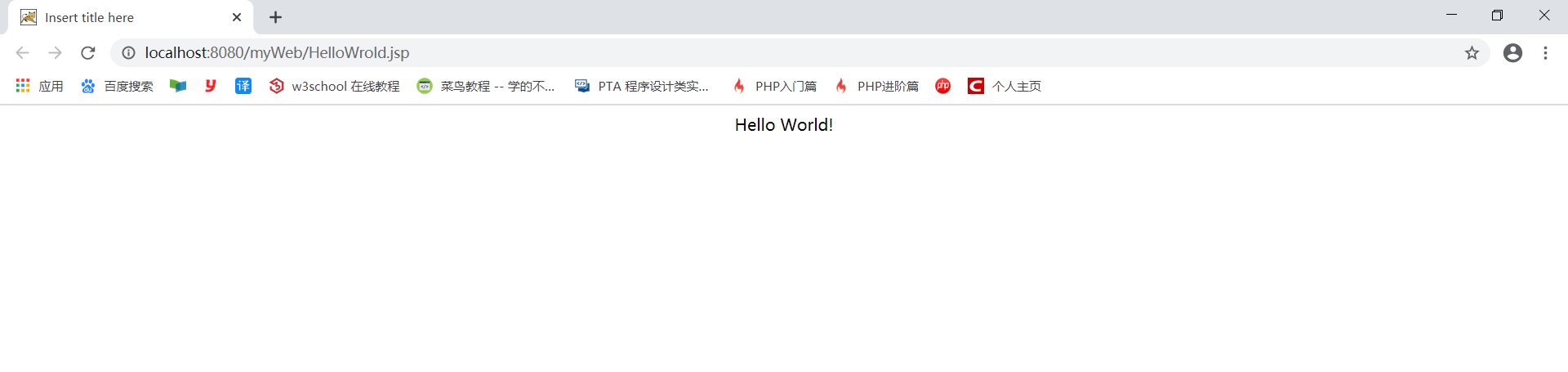Close the 'Insert title here' tab
This screenshot has height=372, width=1568.
click(237, 17)
